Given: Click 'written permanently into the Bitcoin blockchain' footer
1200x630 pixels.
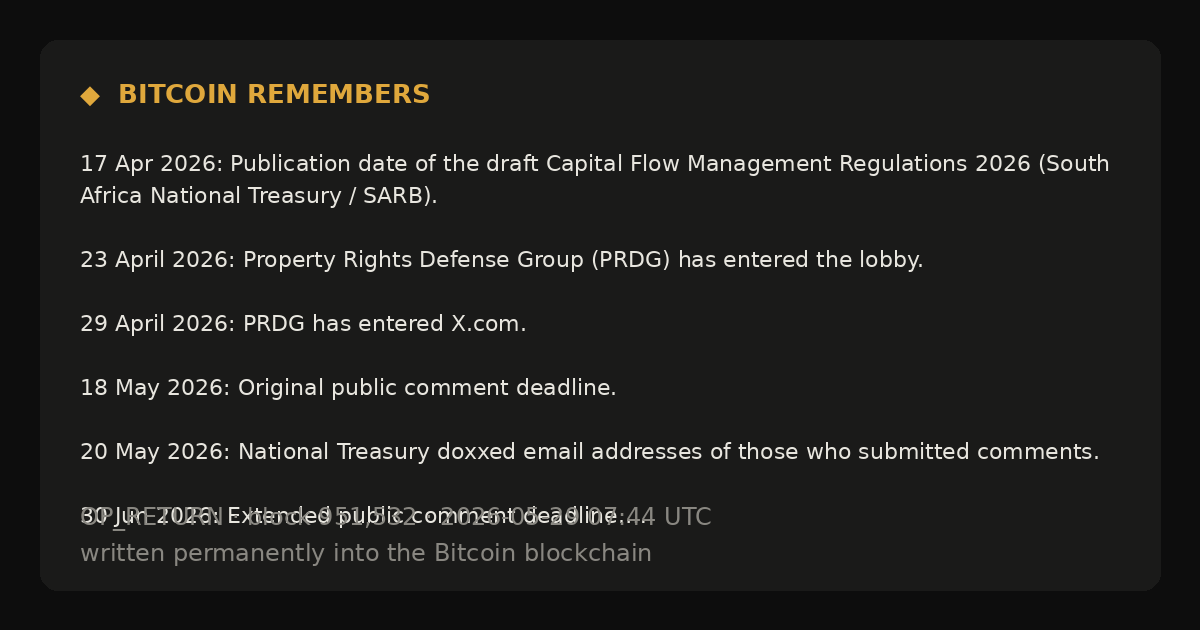Looking at the screenshot, I should click(x=366, y=553).
